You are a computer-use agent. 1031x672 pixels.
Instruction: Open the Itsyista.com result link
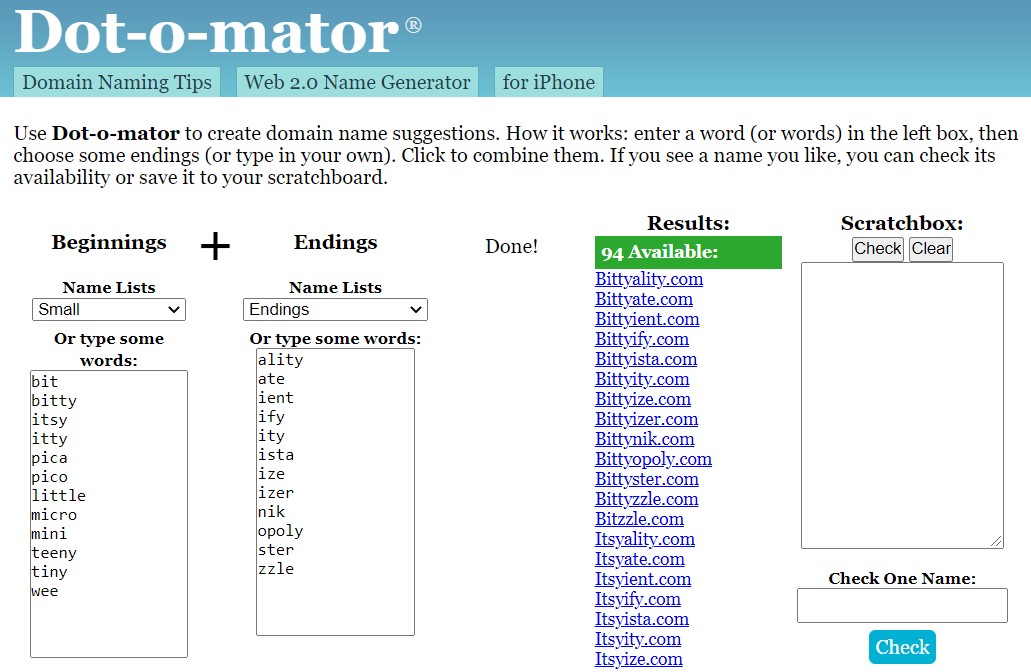pyautogui.click(x=642, y=619)
